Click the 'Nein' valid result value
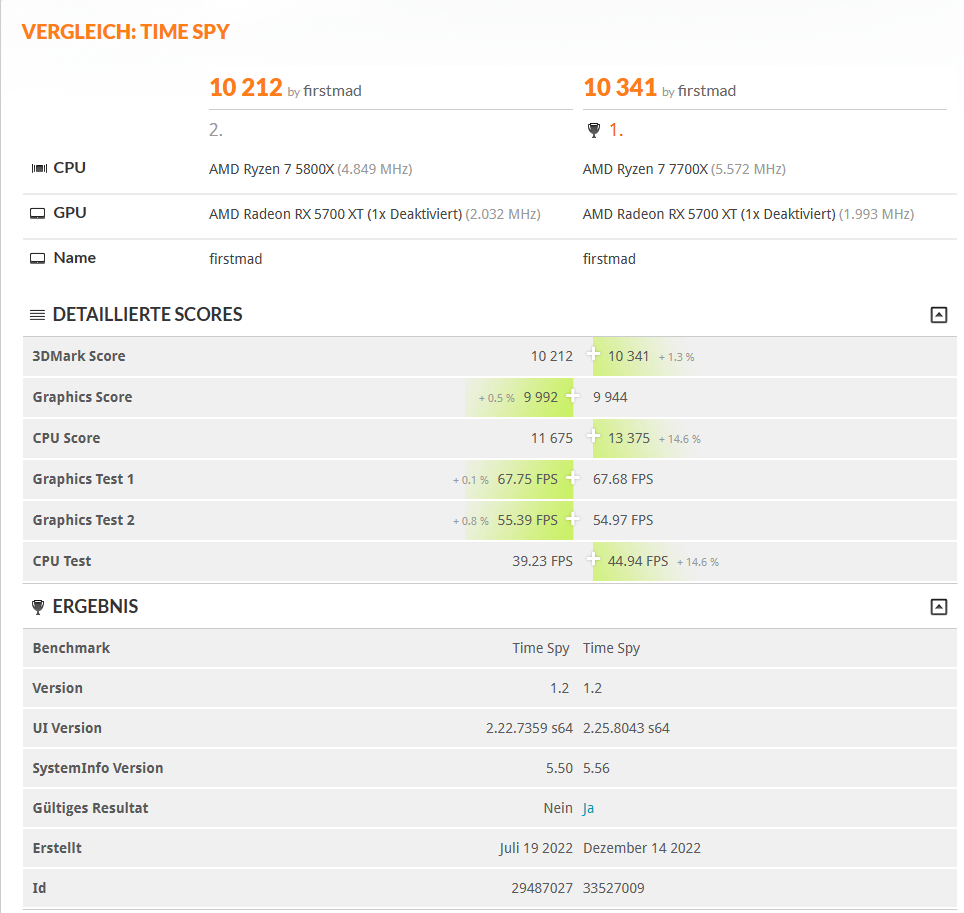The height and width of the screenshot is (913, 964). tap(558, 808)
